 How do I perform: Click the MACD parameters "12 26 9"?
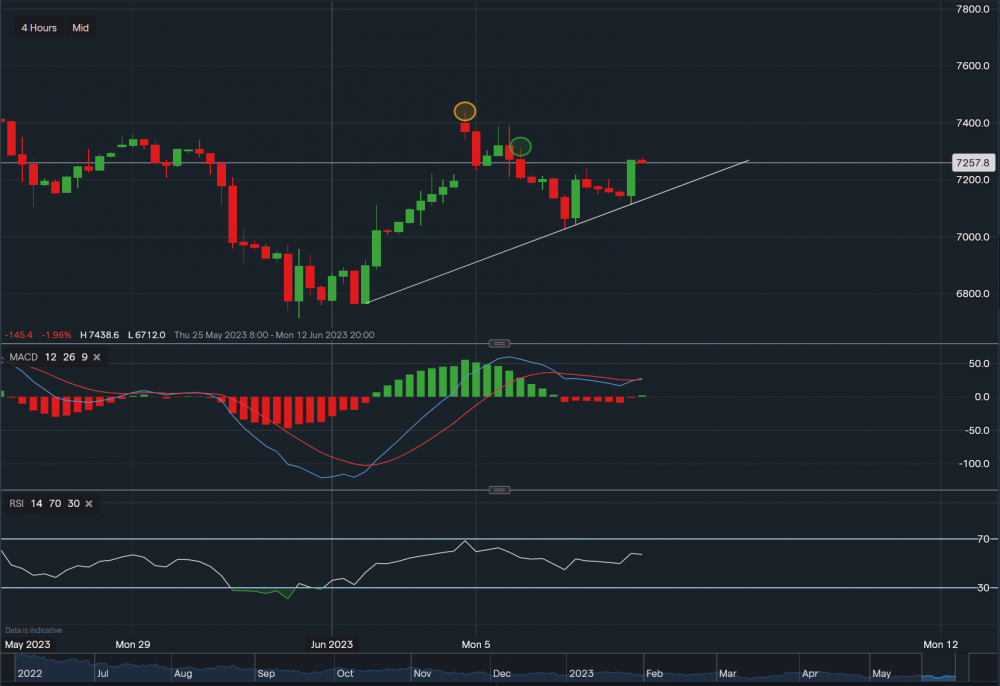[68, 357]
